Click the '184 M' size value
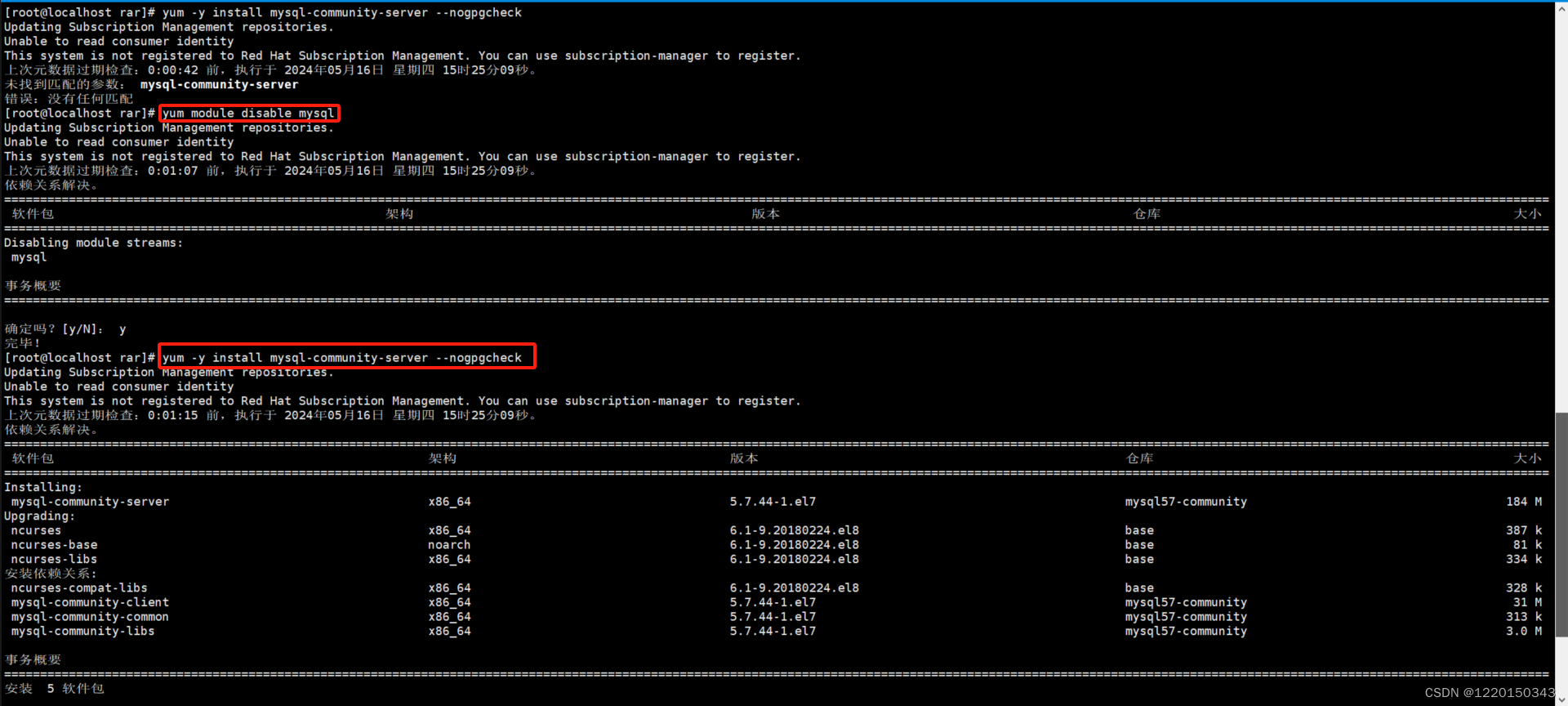 coord(1524,502)
